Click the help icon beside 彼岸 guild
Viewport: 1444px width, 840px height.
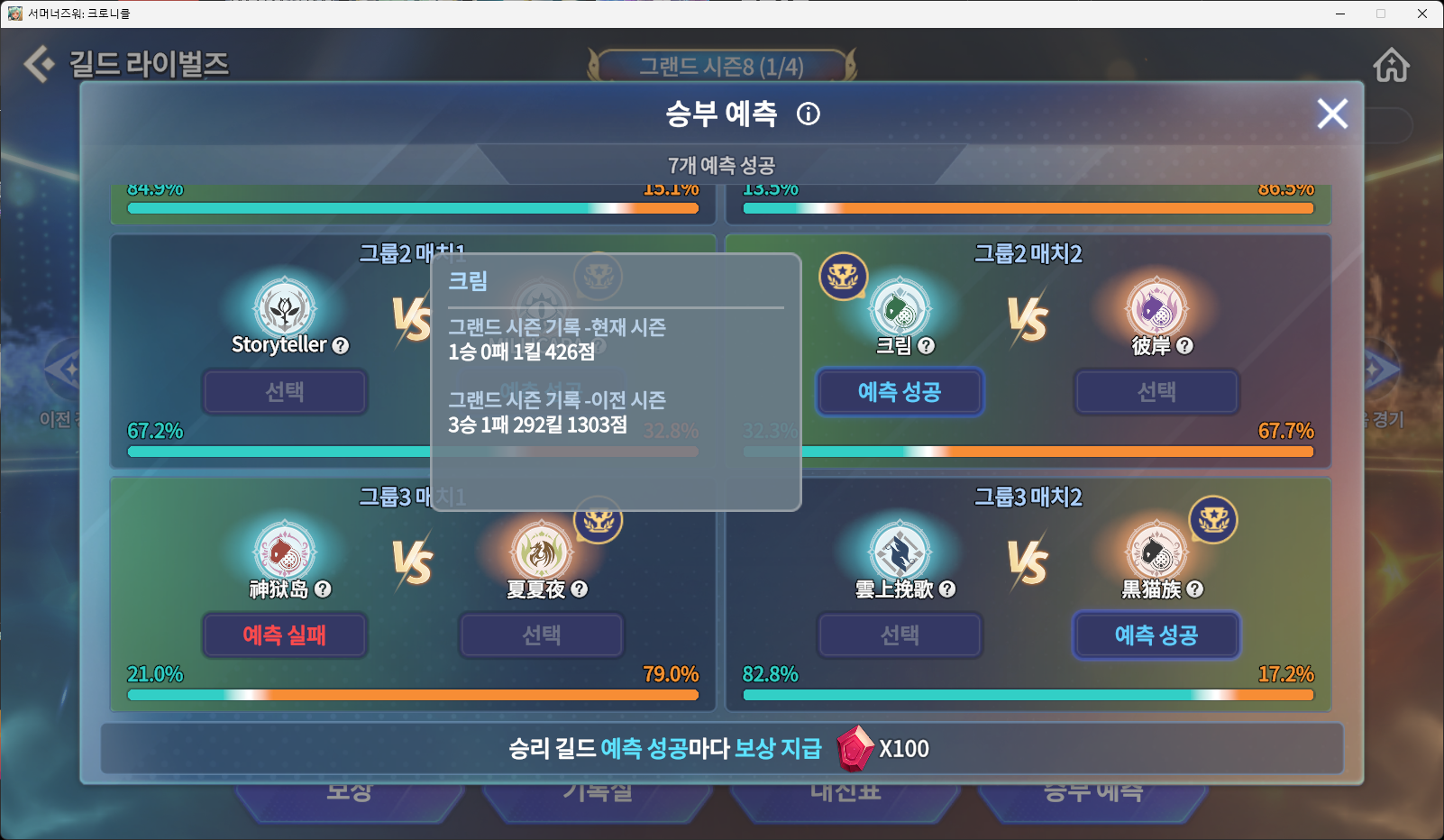(x=1184, y=346)
